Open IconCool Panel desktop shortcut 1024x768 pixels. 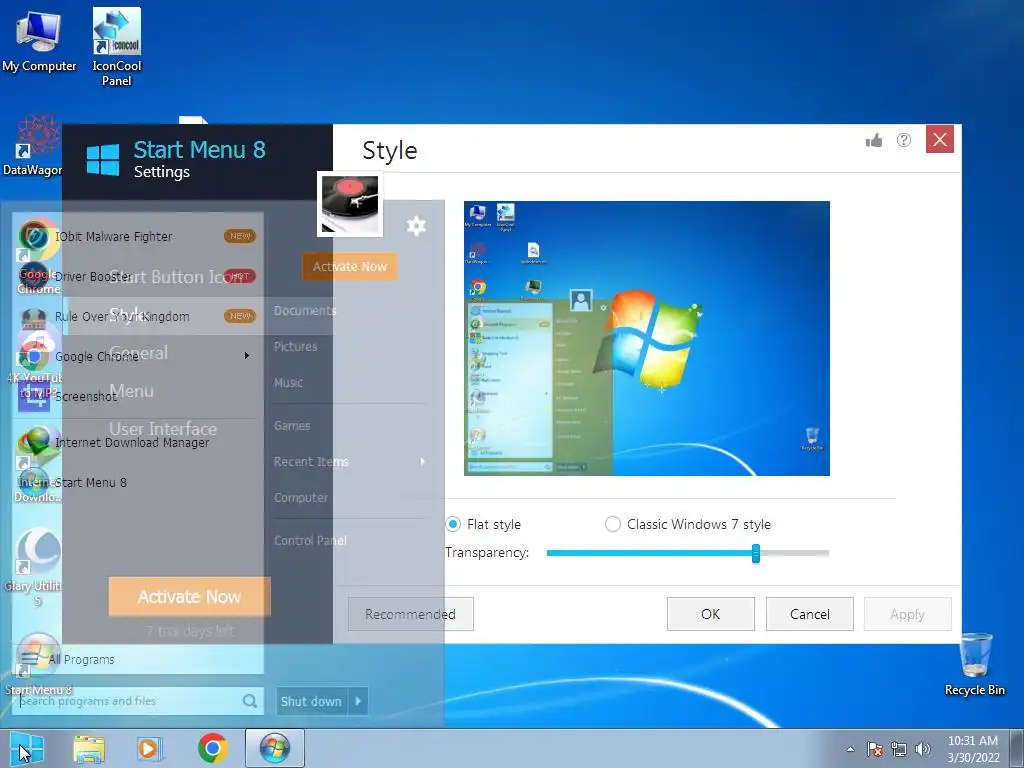click(117, 47)
